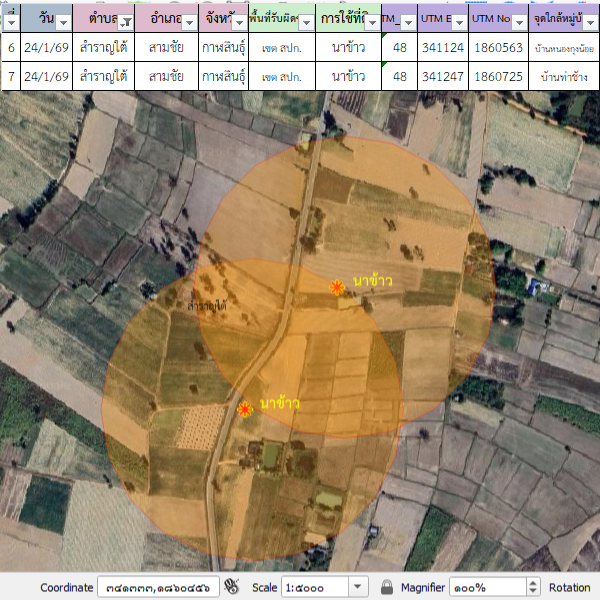Viewport: 600px width, 600px height.
Task: Open the Tambon column active filter dropdown
Action: coord(125,24)
